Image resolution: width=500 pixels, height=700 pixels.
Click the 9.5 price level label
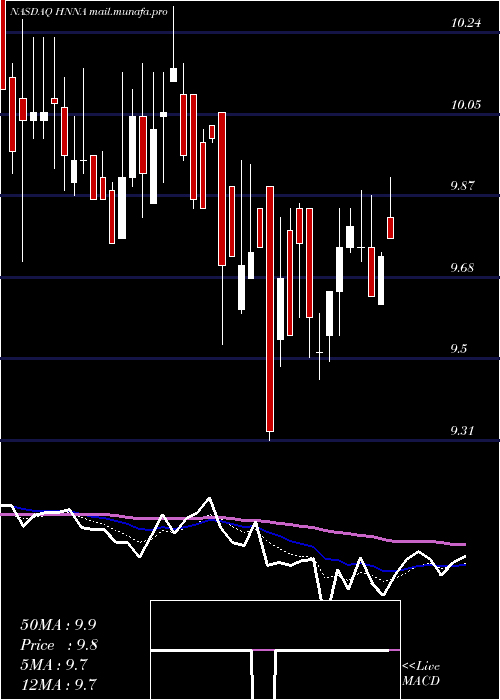pyautogui.click(x=460, y=349)
